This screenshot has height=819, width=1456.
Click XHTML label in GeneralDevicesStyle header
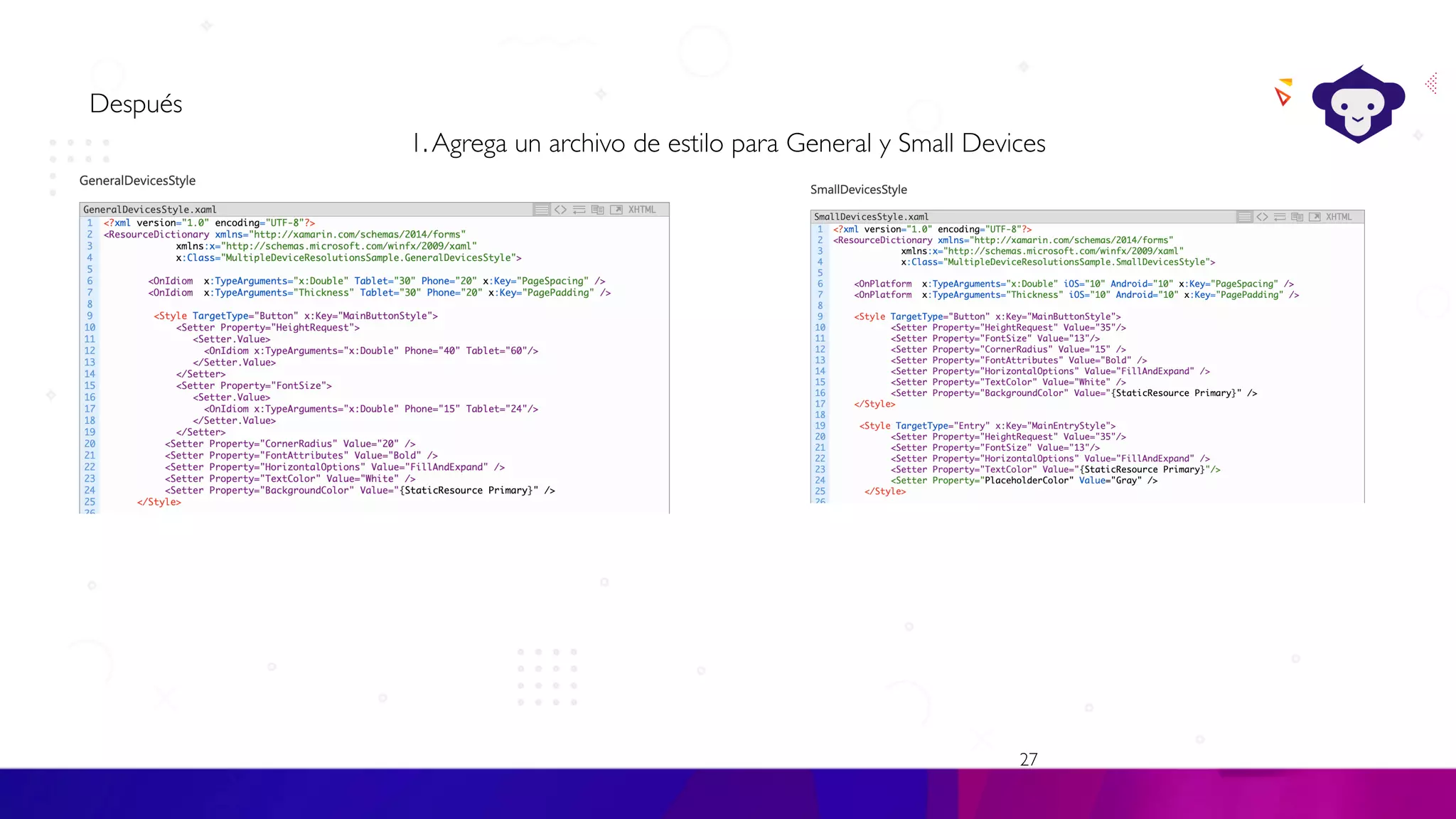point(641,210)
